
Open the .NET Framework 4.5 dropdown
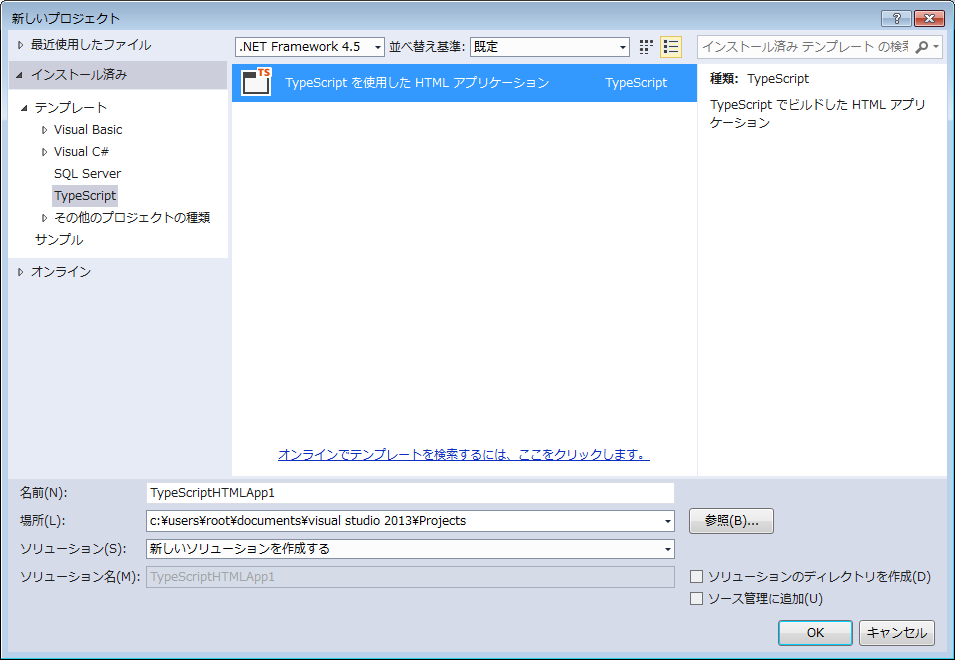pos(310,47)
